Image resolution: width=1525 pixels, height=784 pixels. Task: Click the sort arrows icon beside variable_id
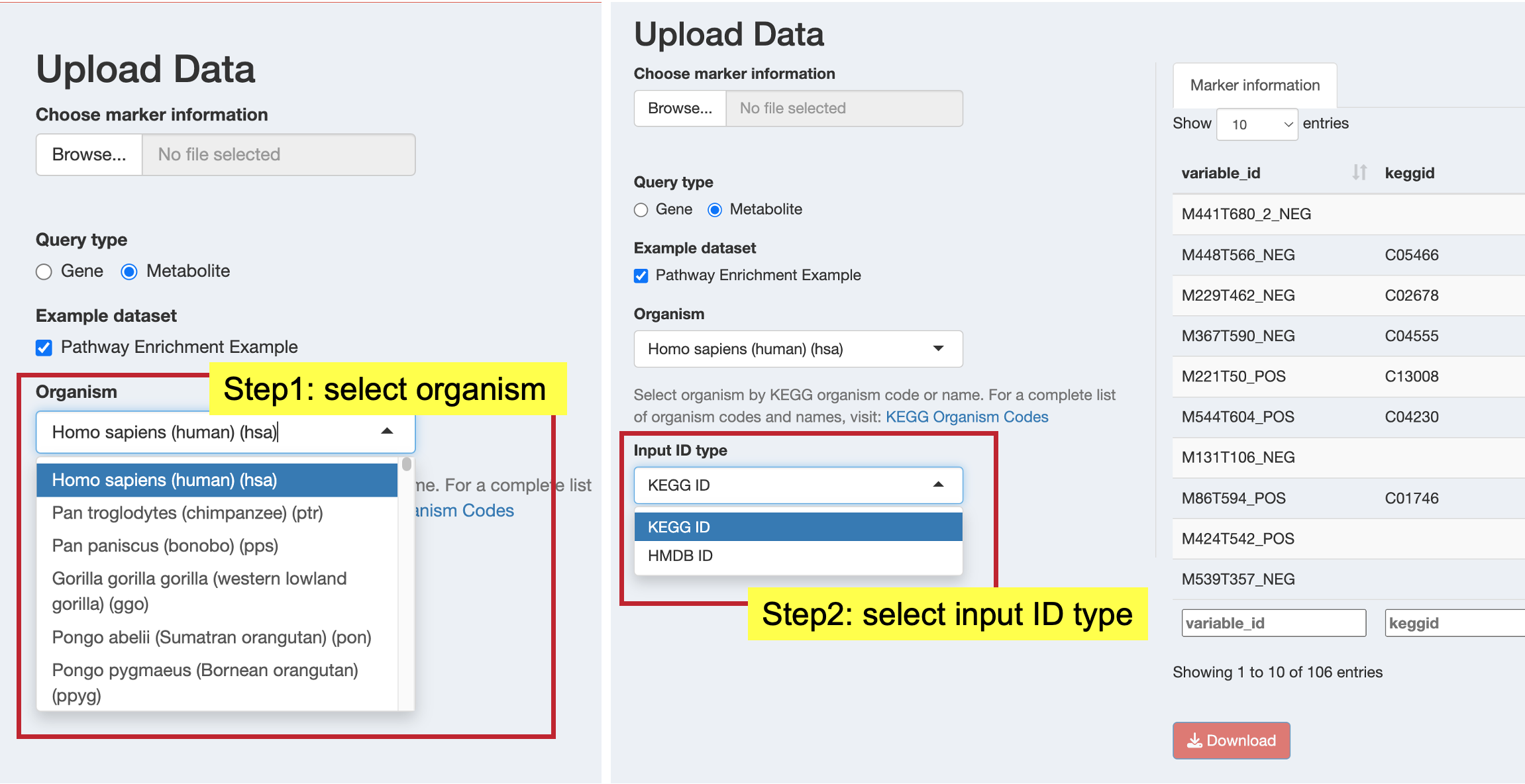click(x=1359, y=172)
